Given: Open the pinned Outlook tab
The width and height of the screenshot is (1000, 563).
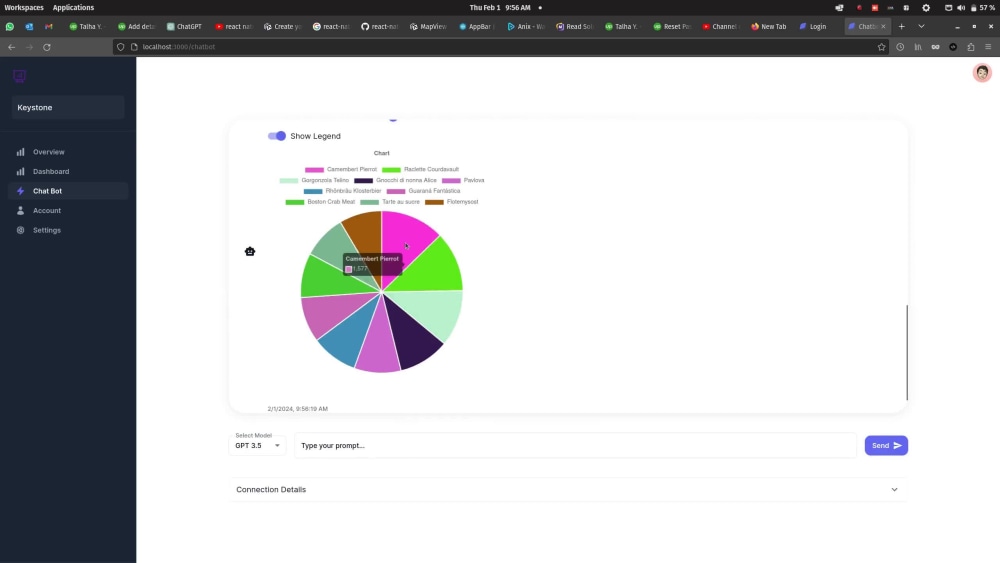Looking at the screenshot, I should pyautogui.click(x=29, y=27).
